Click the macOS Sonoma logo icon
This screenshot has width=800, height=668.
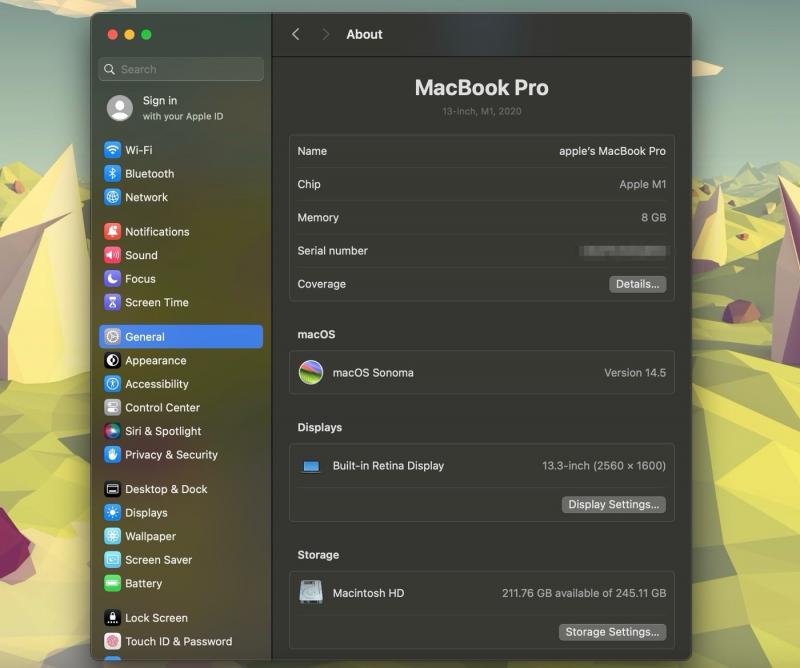(311, 373)
